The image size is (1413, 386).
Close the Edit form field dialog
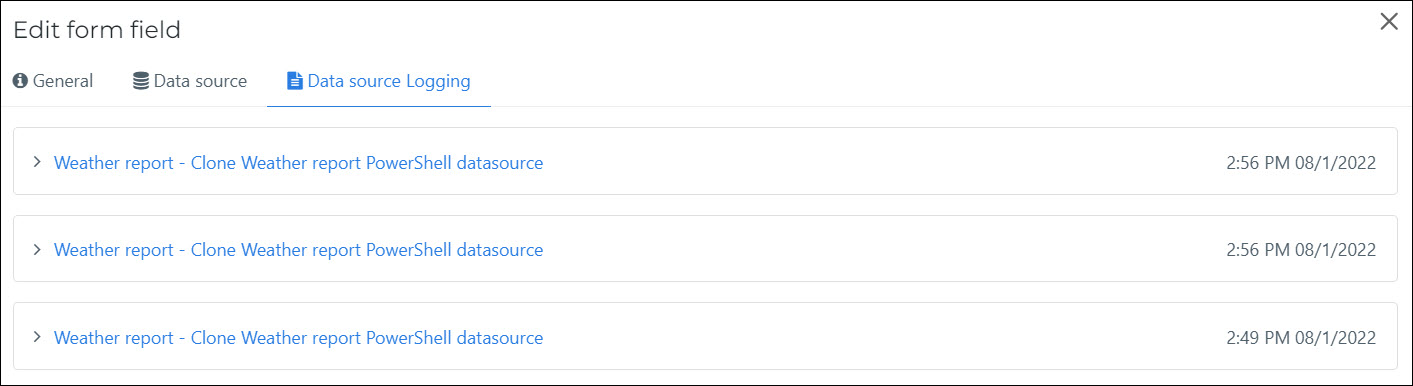click(1389, 22)
